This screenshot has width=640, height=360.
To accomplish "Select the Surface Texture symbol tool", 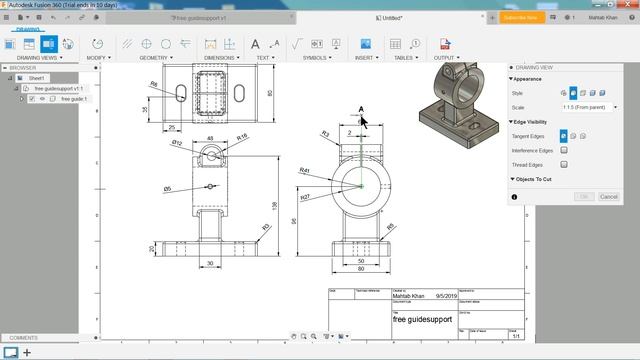I will click(x=297, y=44).
